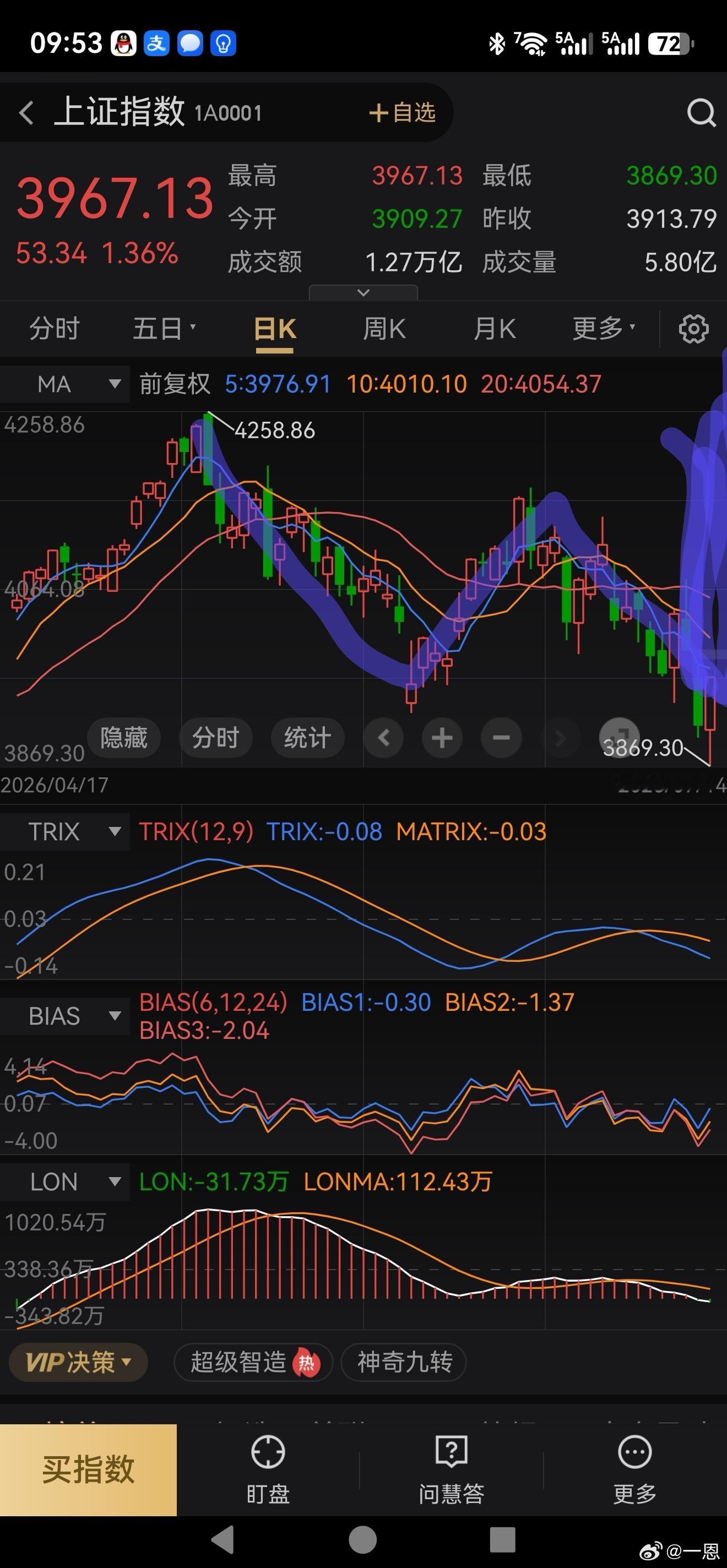Tap lightbulb notification icon
This screenshot has width=727, height=1568.
(223, 44)
